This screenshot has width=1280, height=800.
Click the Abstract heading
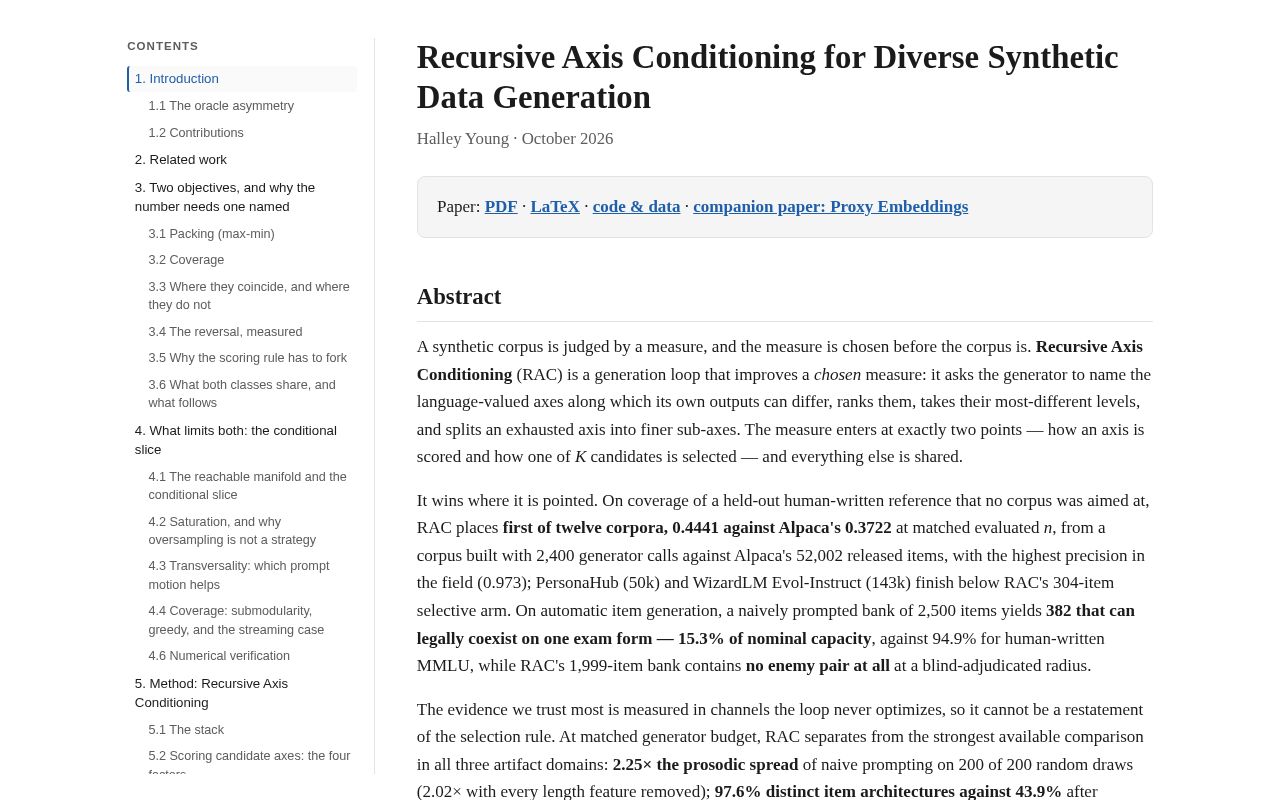(x=459, y=297)
